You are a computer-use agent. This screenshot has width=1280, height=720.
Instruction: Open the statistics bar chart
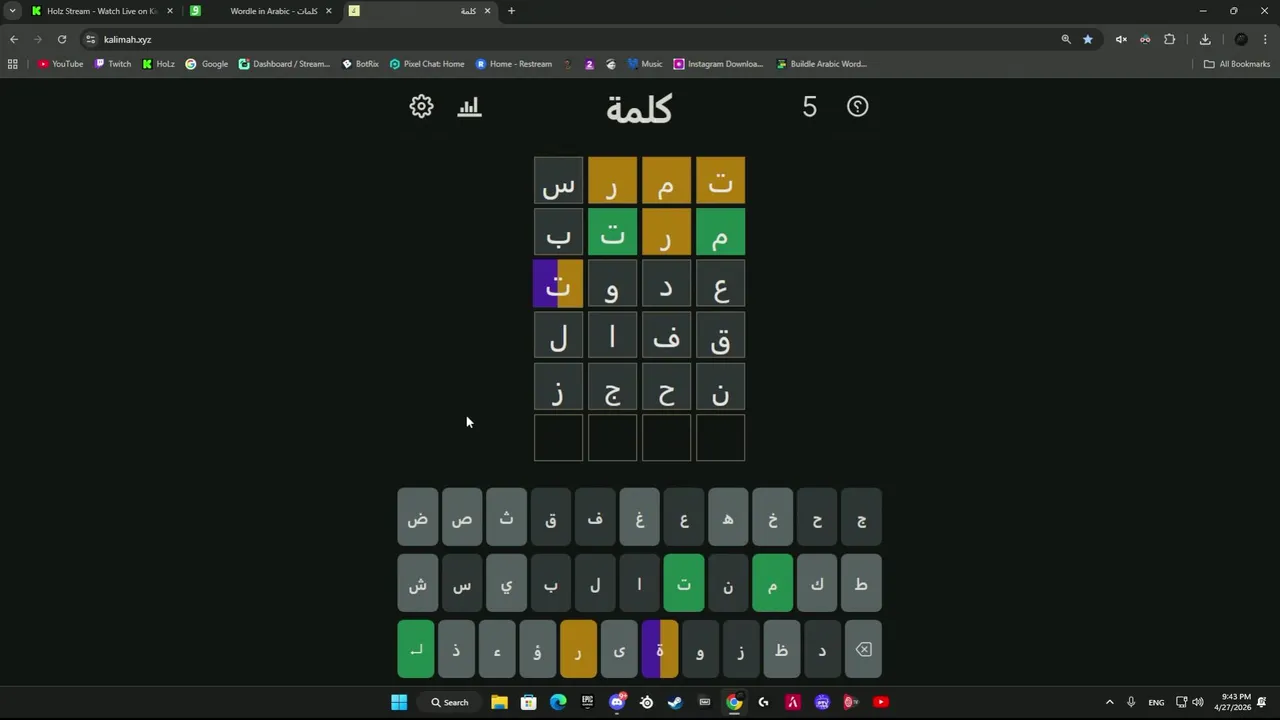click(469, 106)
